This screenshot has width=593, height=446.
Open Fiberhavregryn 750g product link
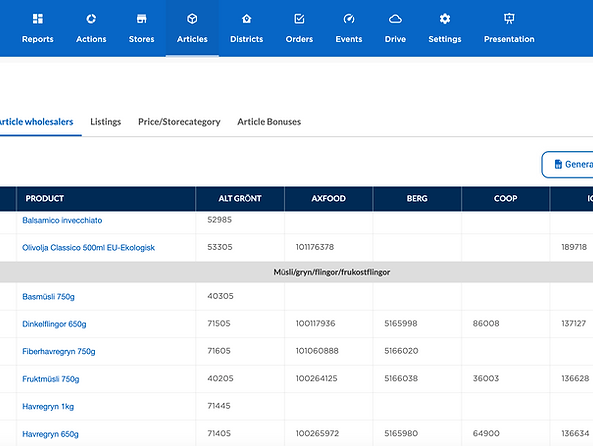(59, 351)
